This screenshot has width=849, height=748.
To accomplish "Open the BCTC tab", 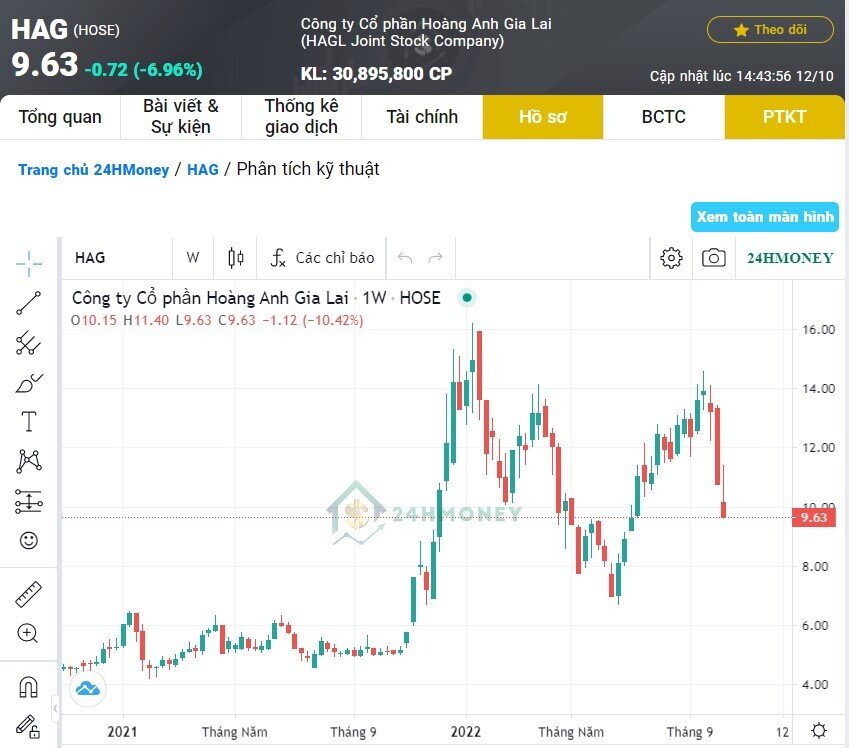I will pos(664,117).
